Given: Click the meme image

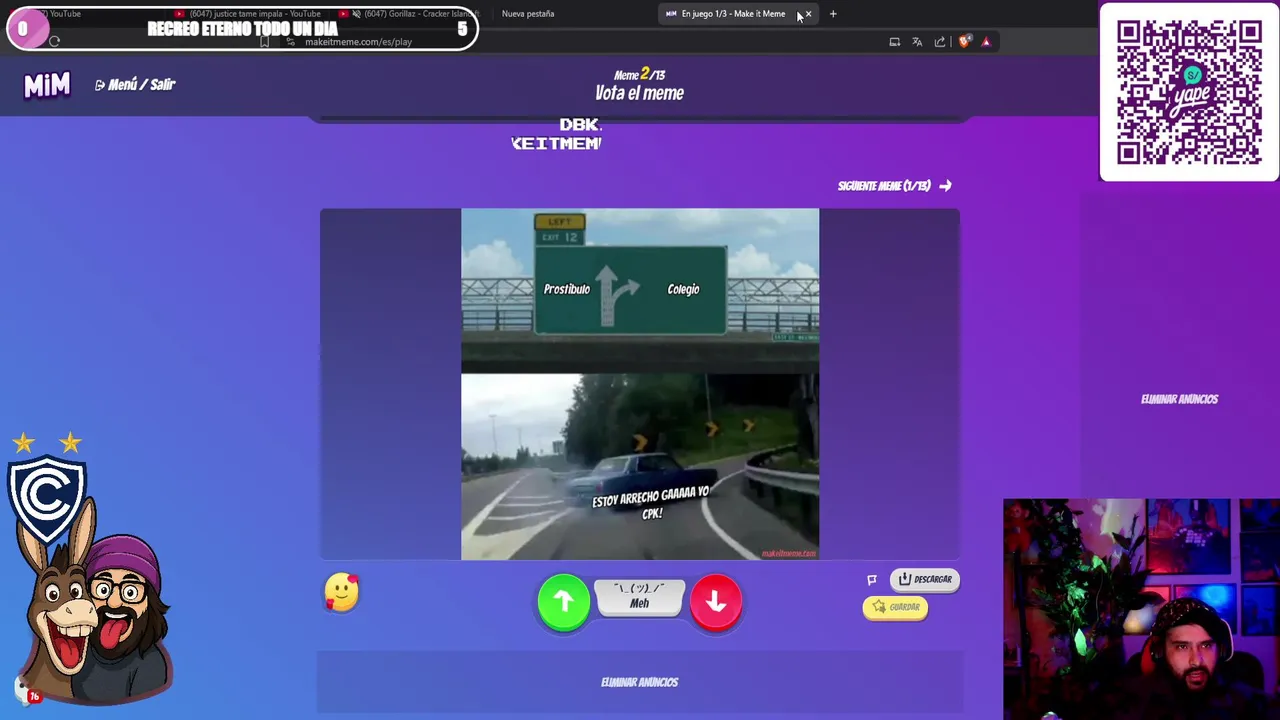Looking at the screenshot, I should click(640, 384).
